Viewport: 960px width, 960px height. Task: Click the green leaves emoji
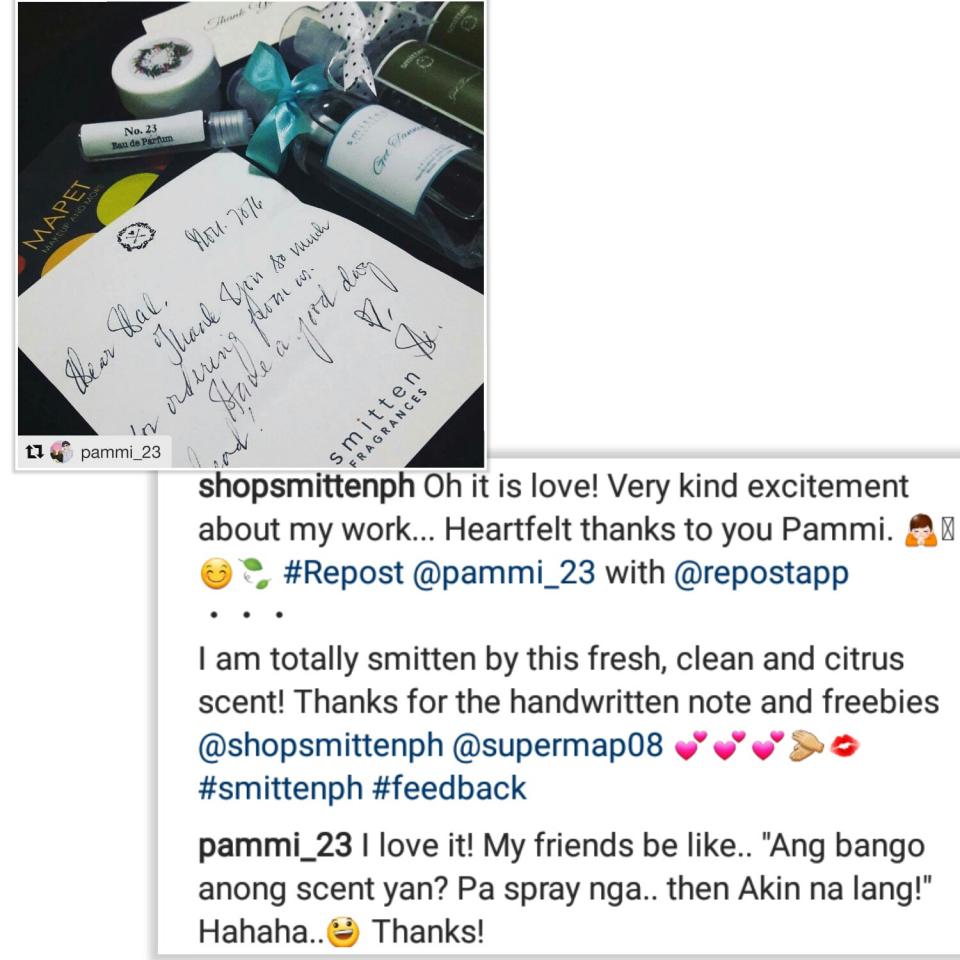(254, 574)
